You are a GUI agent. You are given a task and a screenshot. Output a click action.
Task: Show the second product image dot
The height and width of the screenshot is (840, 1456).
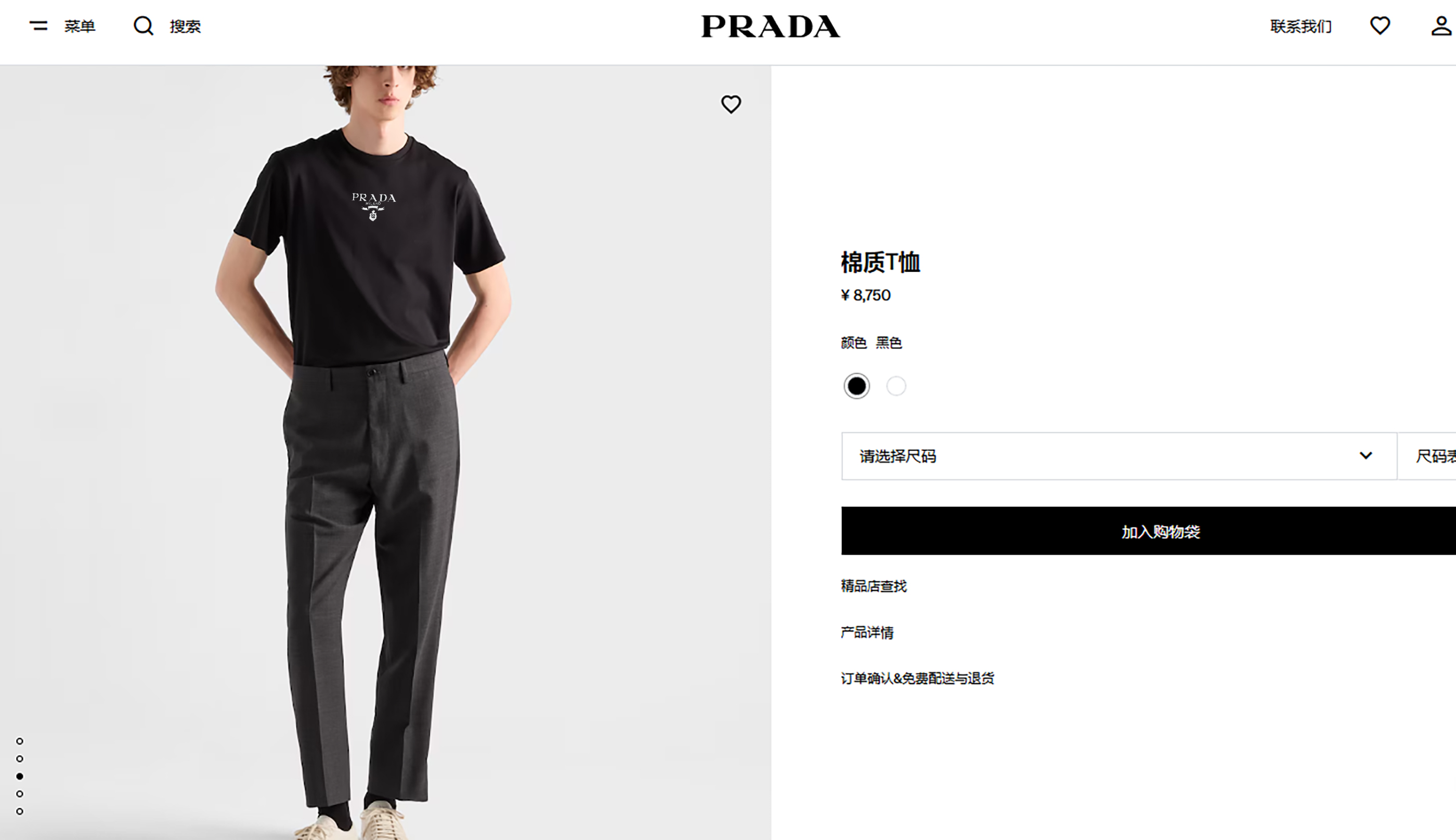click(20, 759)
